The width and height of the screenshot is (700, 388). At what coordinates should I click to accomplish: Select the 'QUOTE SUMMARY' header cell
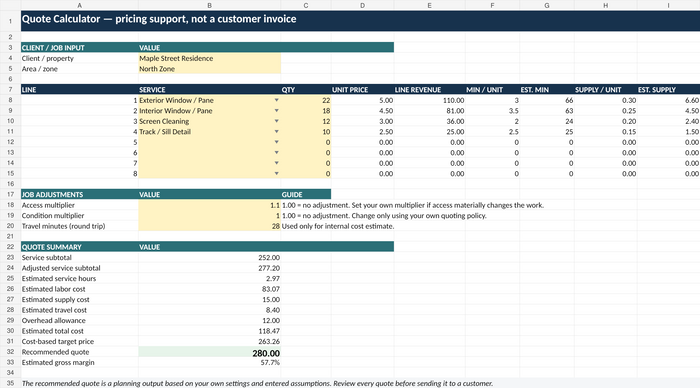point(79,247)
